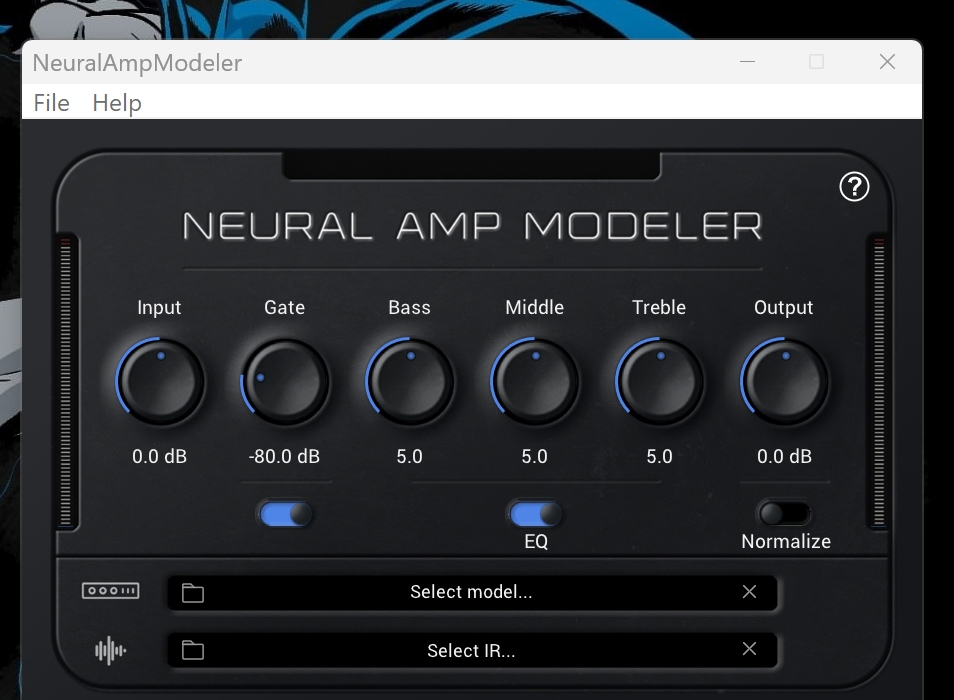The width and height of the screenshot is (954, 700).
Task: Open the help question mark icon
Action: (854, 187)
